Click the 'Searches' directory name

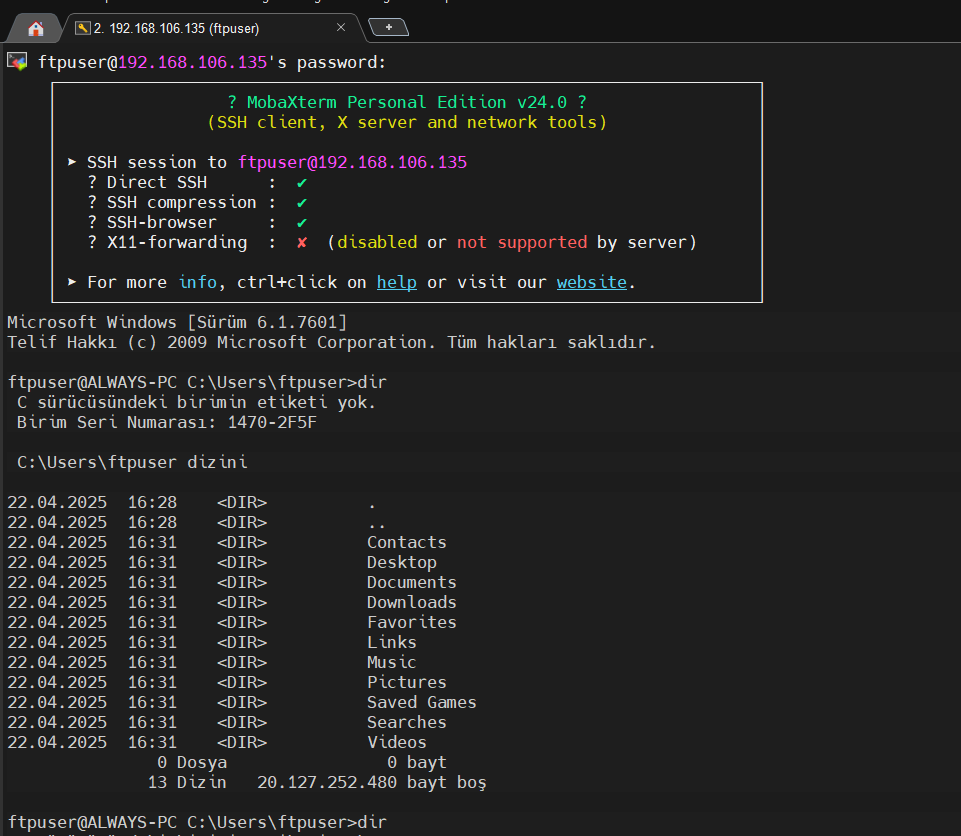pos(406,723)
